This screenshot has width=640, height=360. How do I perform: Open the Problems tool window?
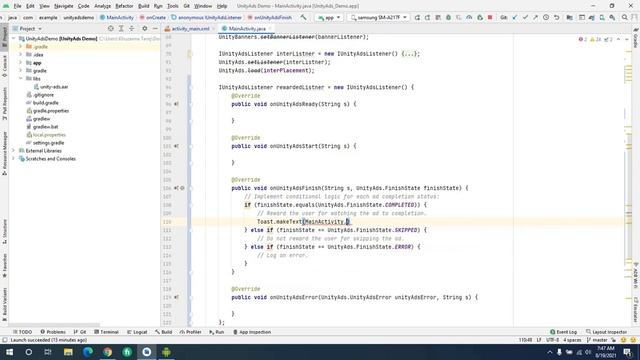click(53, 332)
